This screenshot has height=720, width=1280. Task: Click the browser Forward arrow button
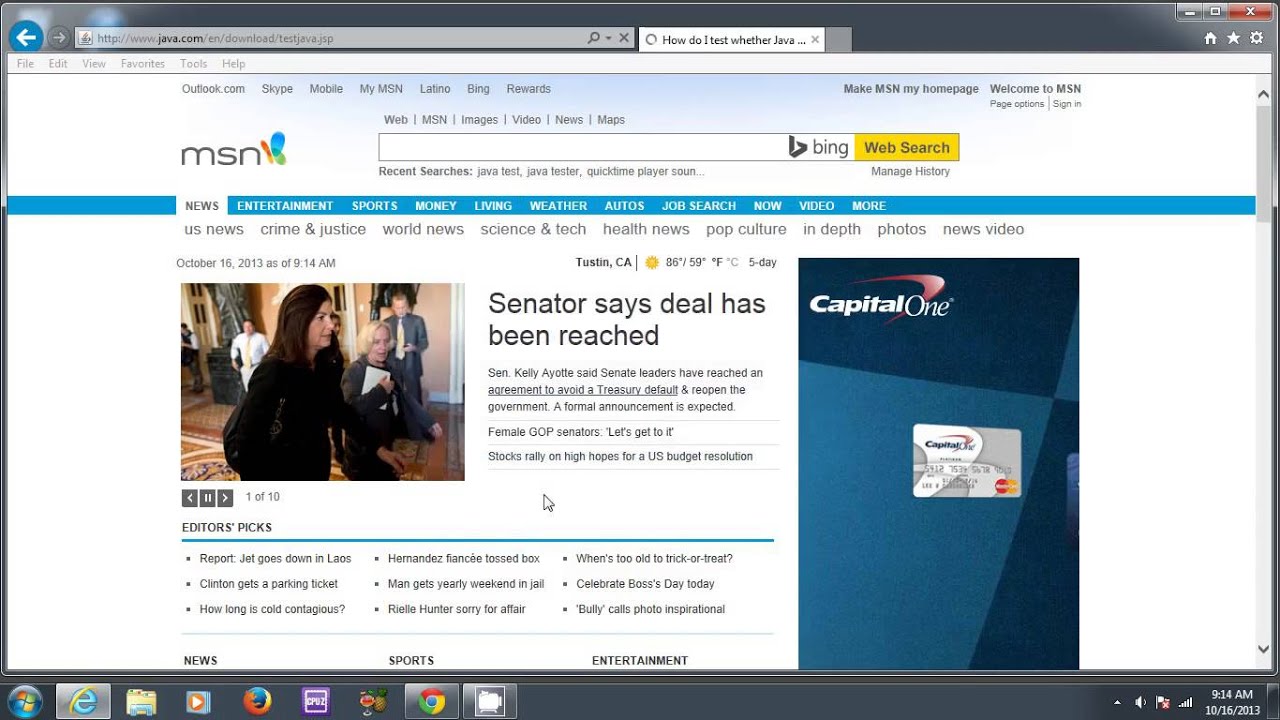59,38
